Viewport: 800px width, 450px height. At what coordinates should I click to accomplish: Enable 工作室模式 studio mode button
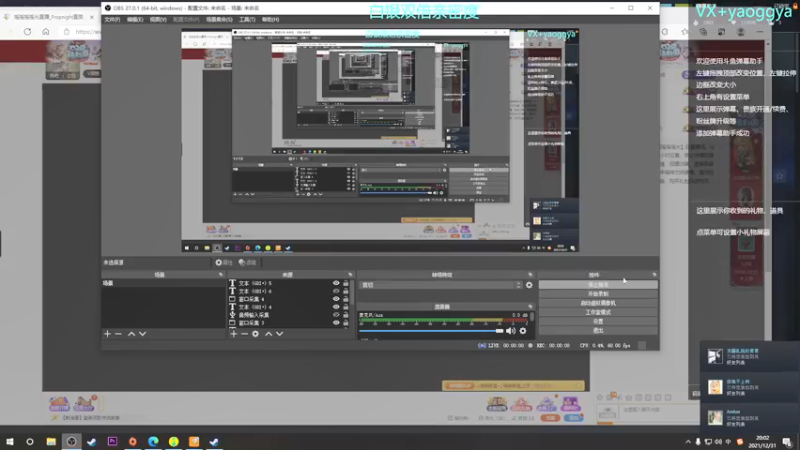tap(598, 312)
